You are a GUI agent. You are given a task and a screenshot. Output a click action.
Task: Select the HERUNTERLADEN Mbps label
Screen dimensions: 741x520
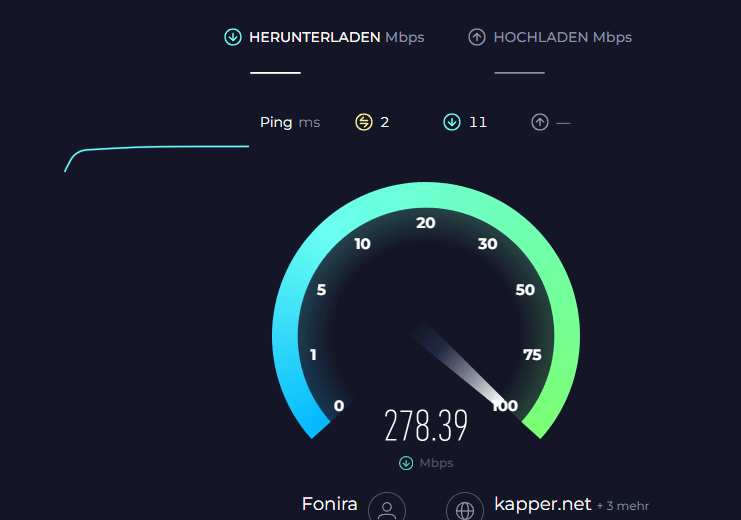click(336, 37)
